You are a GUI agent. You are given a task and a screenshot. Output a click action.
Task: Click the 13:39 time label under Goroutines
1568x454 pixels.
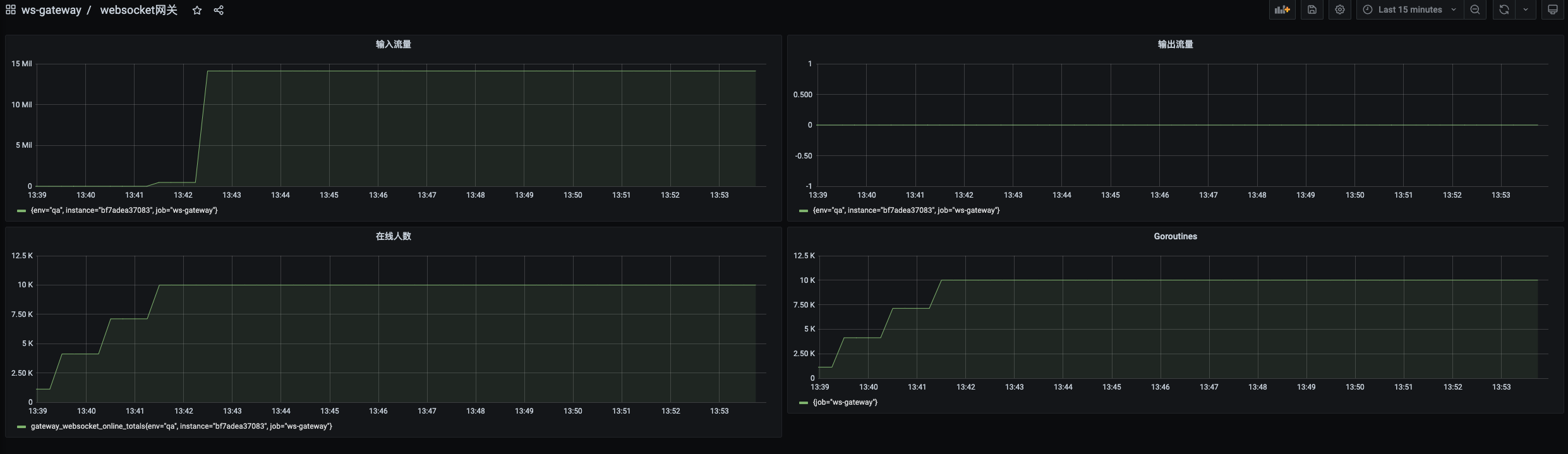click(820, 387)
